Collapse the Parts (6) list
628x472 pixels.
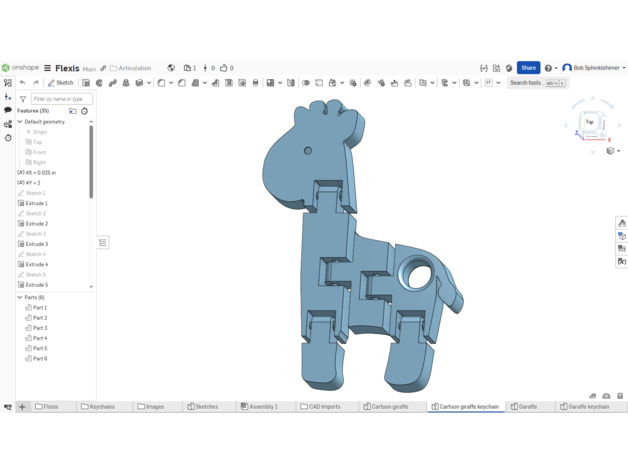[20, 297]
